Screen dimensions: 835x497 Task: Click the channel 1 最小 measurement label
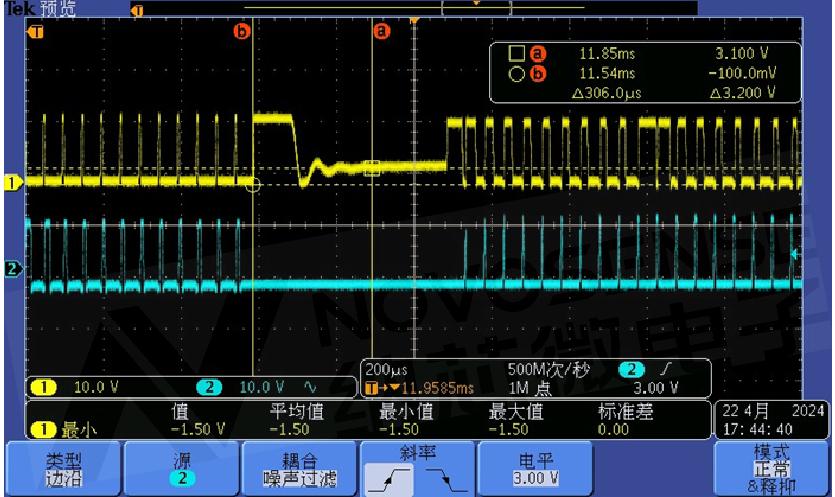67,429
